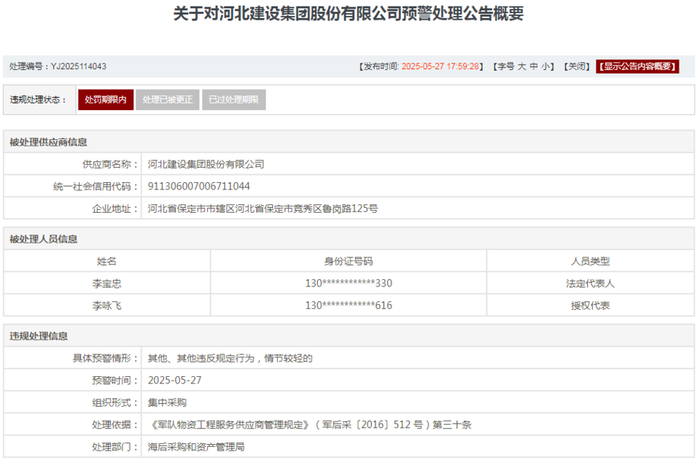Click the 姓名 column header
Screen dimensions: 700x460
point(107,261)
